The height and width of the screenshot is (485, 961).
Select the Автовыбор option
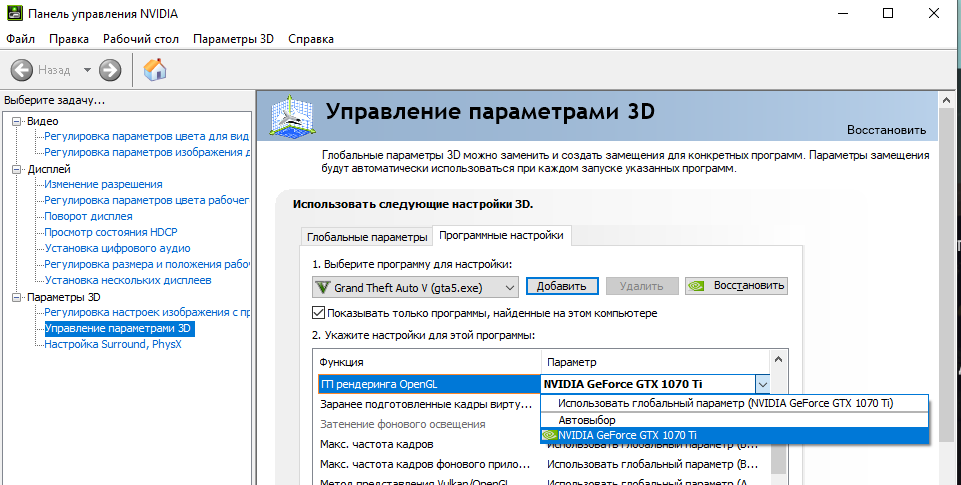[734, 420]
